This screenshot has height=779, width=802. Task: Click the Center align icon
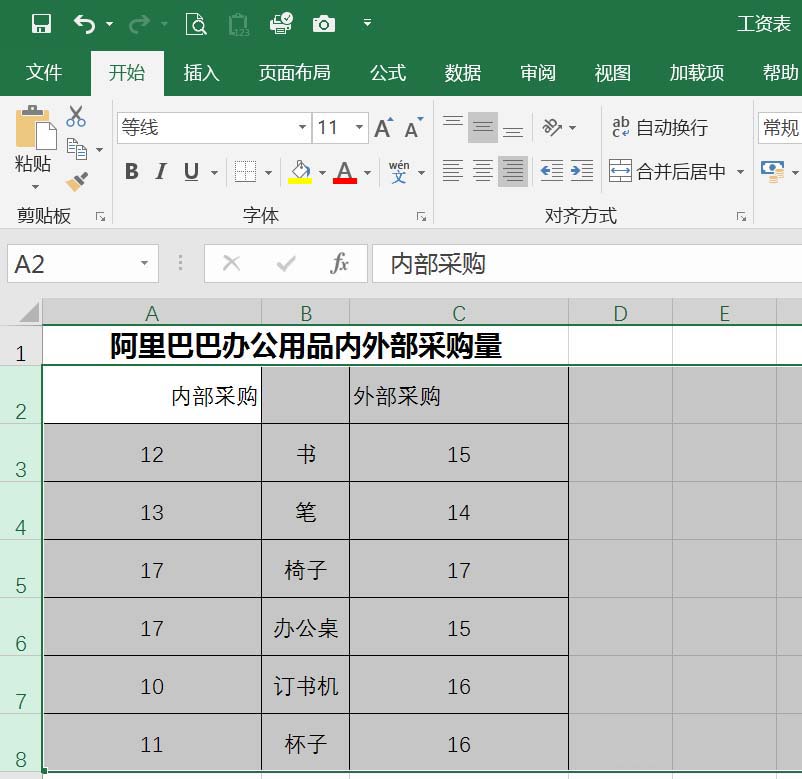pyautogui.click(x=483, y=171)
